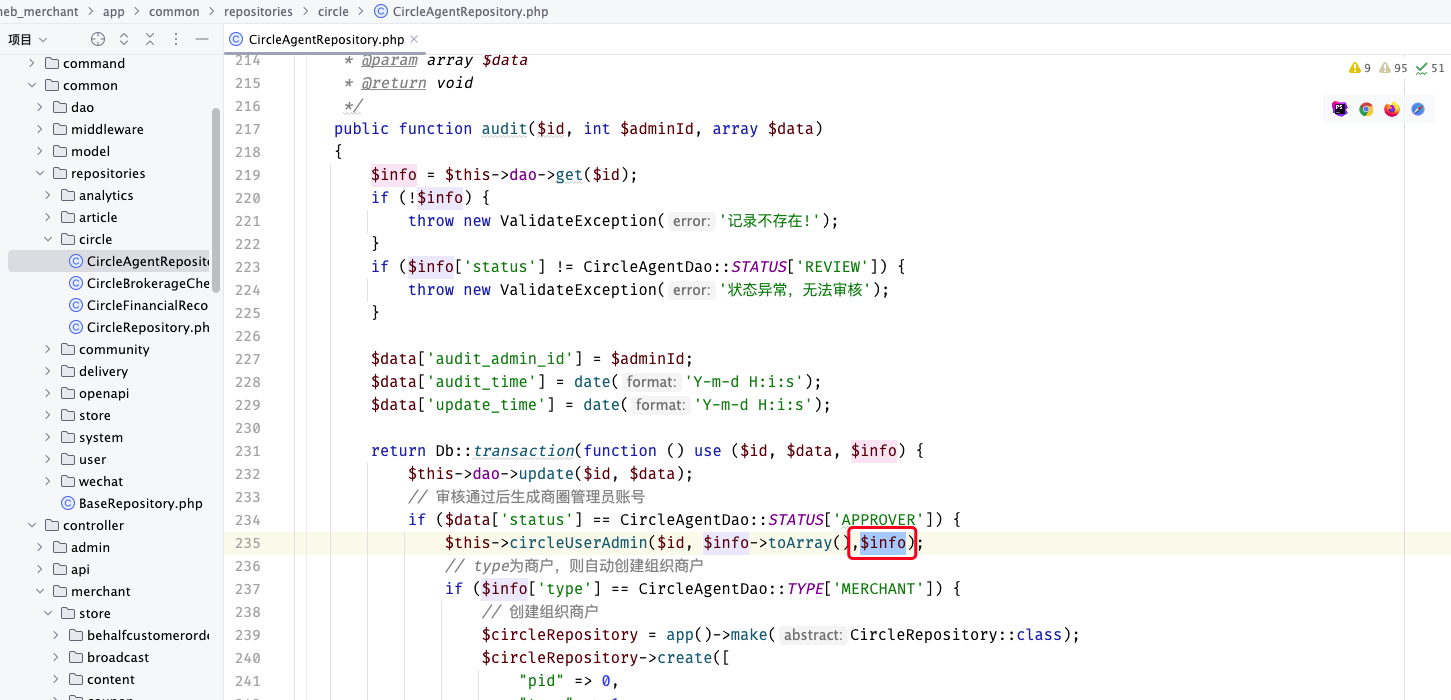Select the content folder in the tree

(x=111, y=679)
